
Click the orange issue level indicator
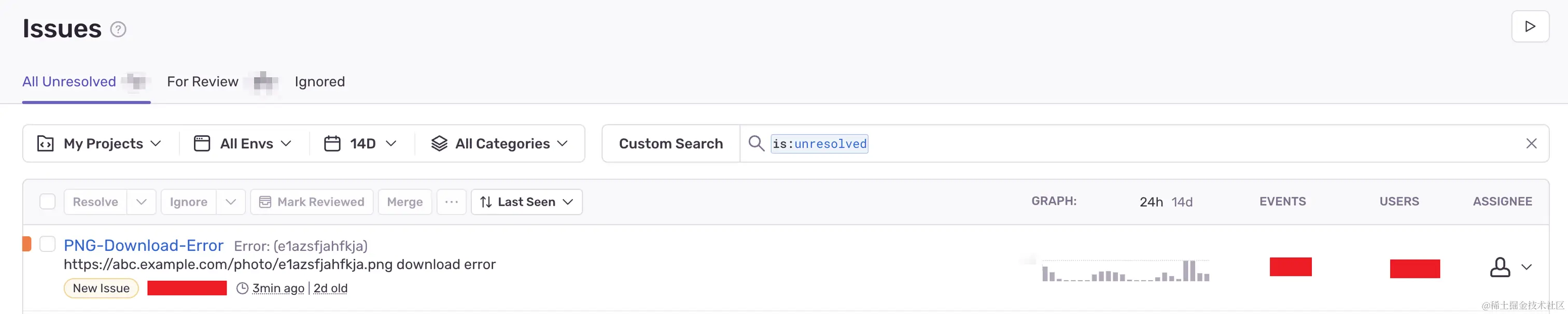[x=27, y=244]
